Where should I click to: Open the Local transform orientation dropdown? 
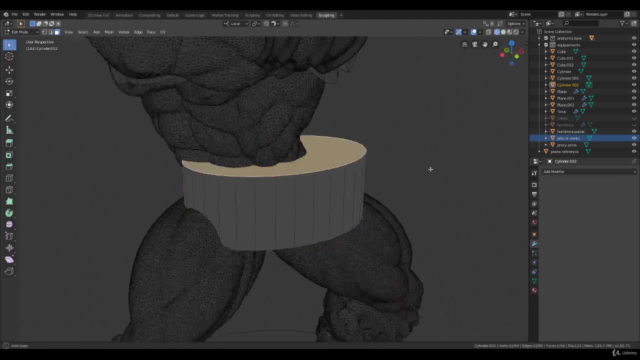(x=236, y=24)
